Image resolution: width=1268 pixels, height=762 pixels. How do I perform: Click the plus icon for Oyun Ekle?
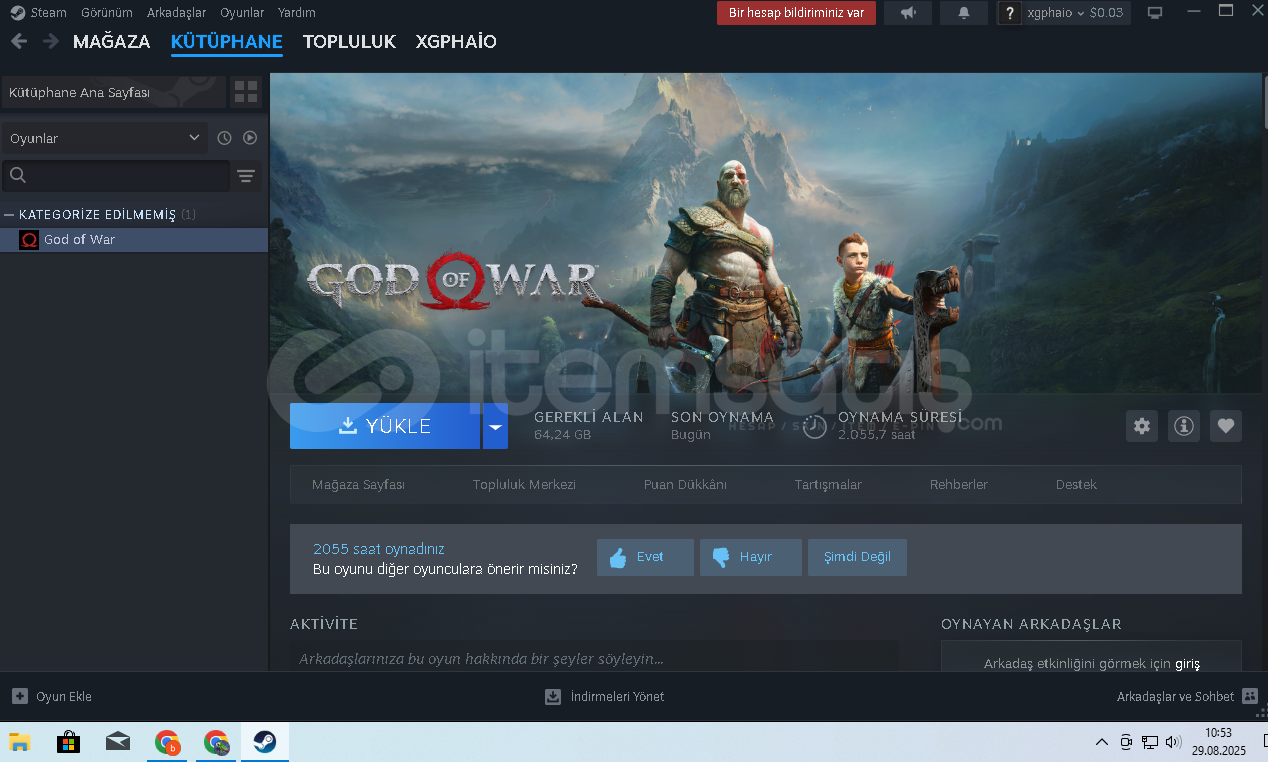click(20, 696)
